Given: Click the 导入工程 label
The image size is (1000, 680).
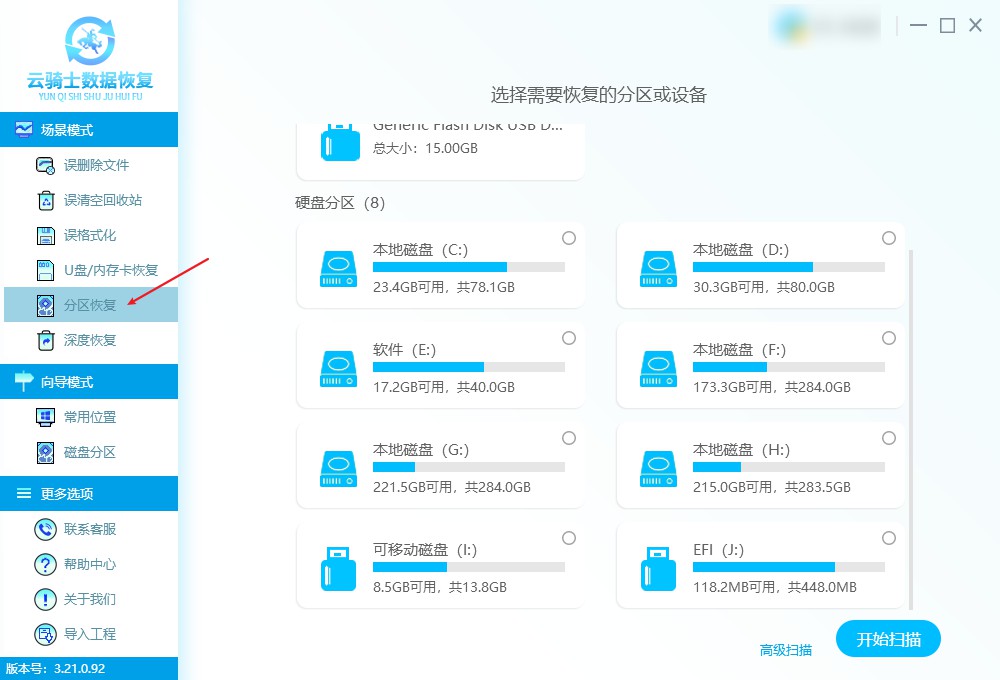Looking at the screenshot, I should (90, 634).
